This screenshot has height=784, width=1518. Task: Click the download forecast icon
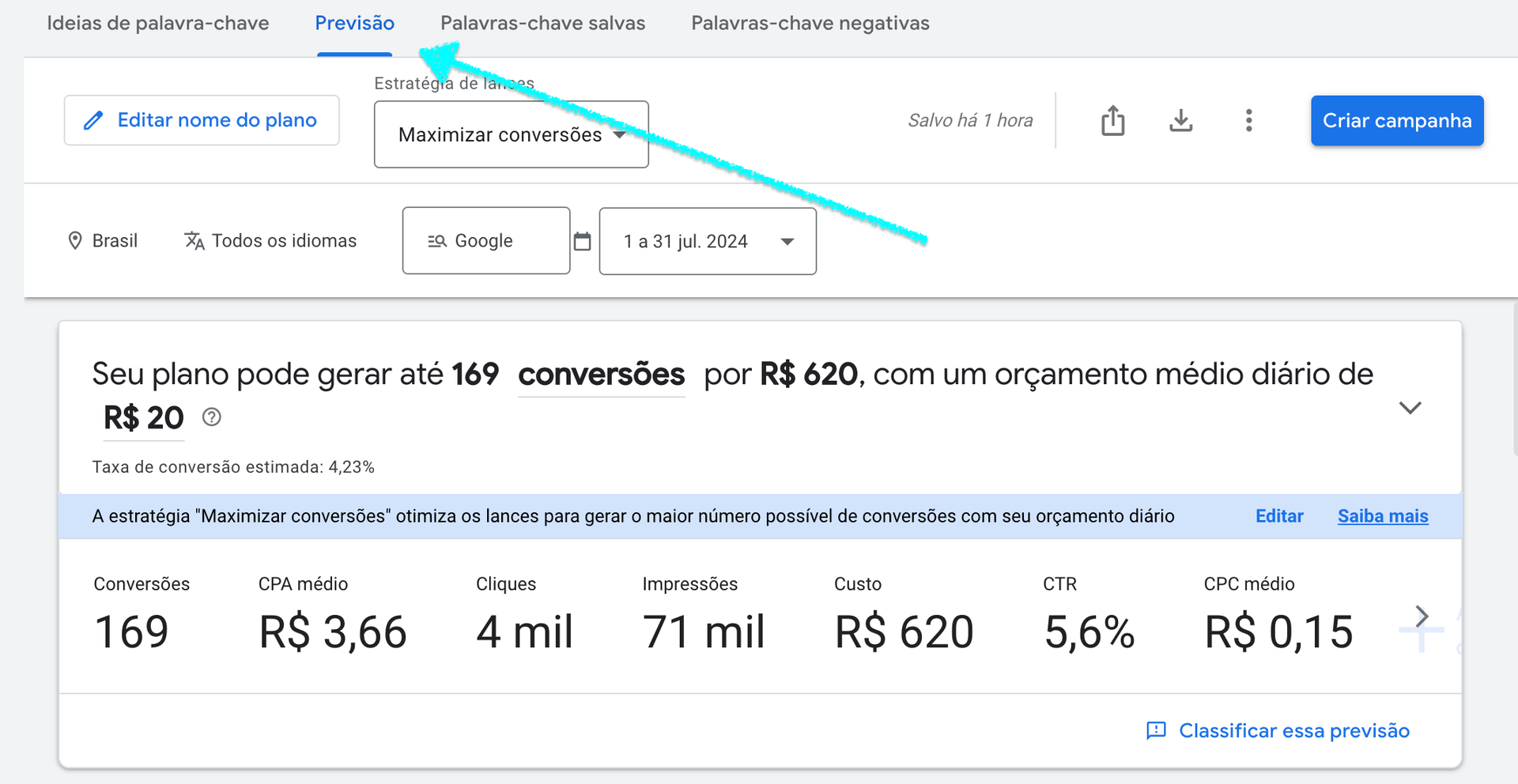(1180, 120)
